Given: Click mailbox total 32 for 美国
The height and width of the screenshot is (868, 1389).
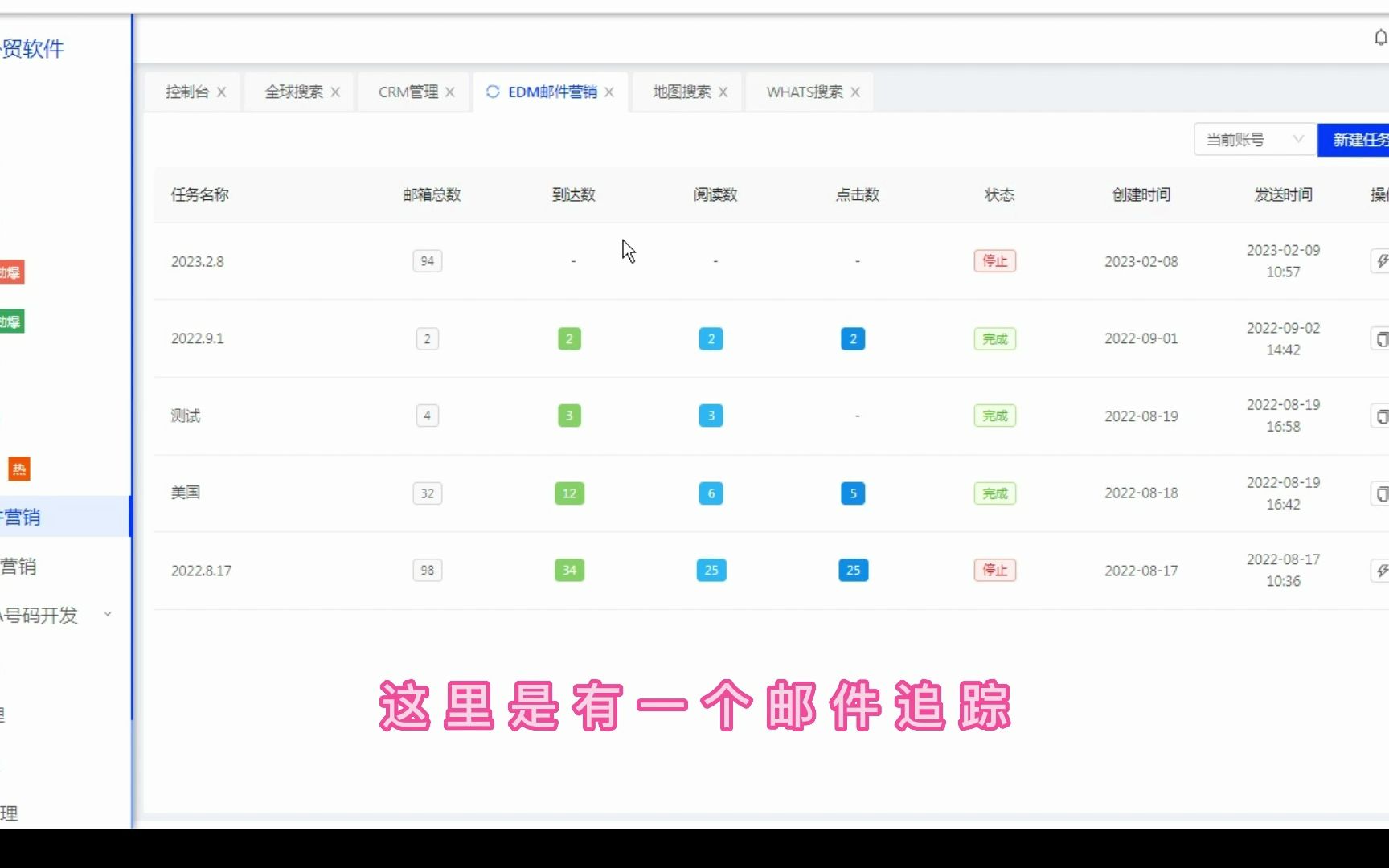Looking at the screenshot, I should pos(428,493).
